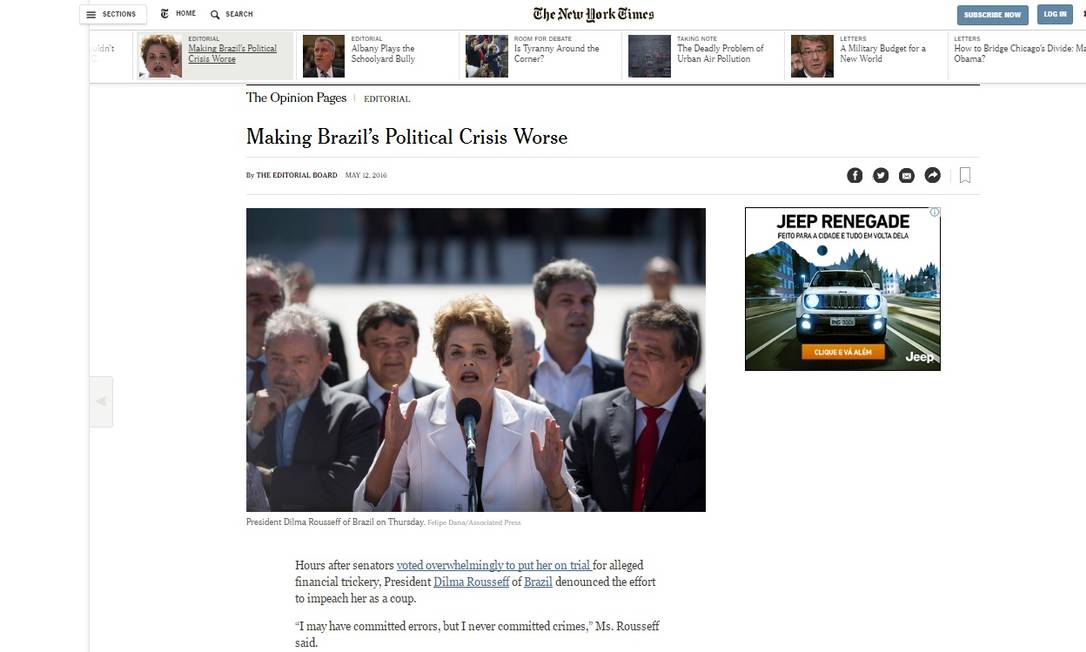This screenshot has height=652, width=1086.
Task: Share article on Facebook icon
Action: tap(855, 175)
